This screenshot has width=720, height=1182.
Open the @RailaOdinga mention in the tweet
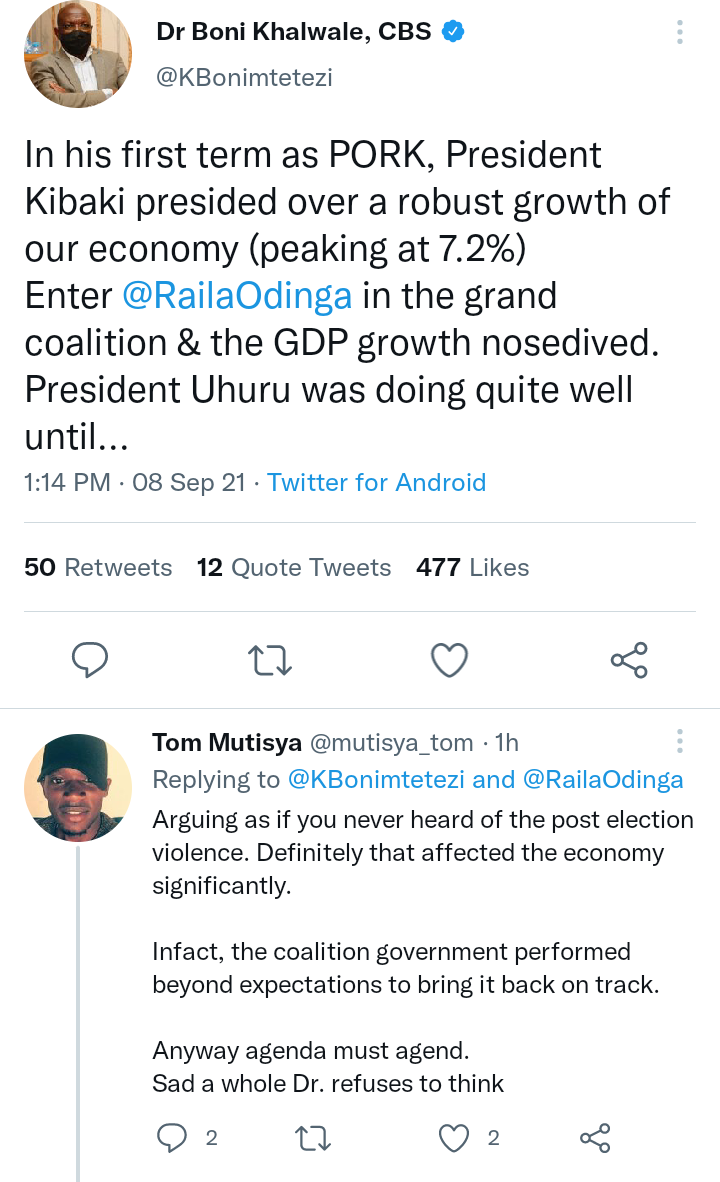pyautogui.click(x=238, y=296)
